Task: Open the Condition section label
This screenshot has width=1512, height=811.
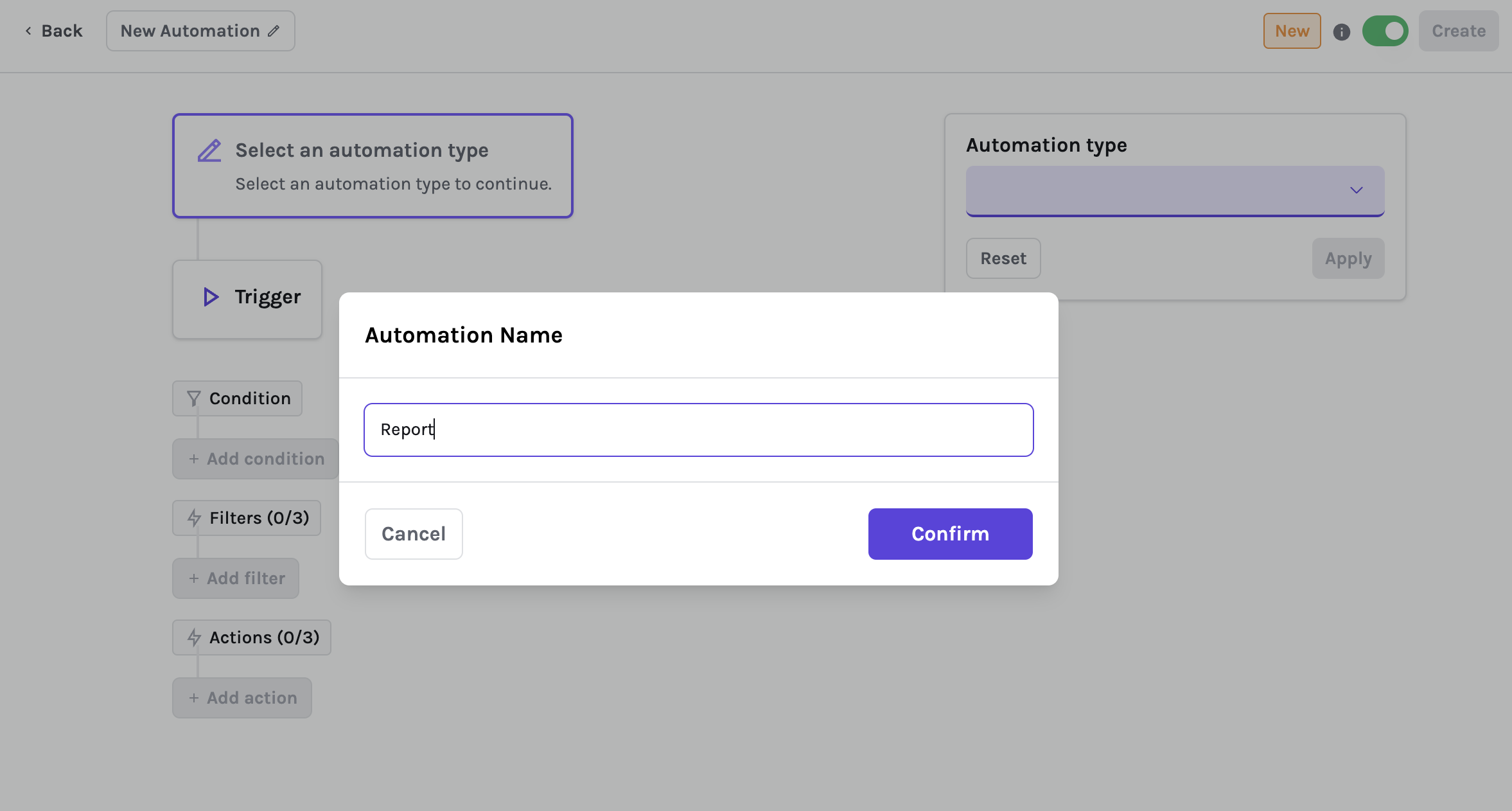Action: 237,398
